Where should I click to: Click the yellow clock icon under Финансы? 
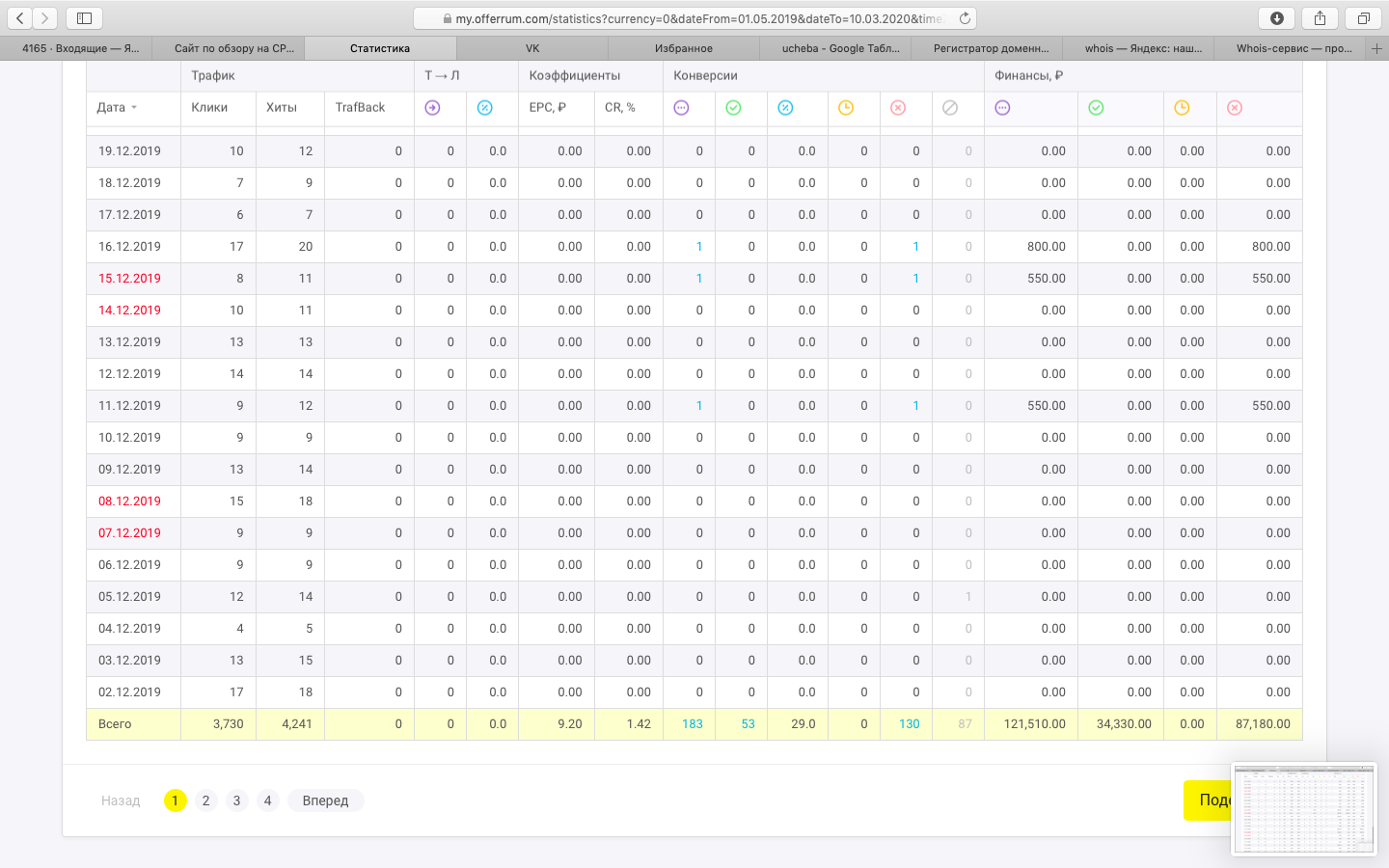pos(1182,108)
